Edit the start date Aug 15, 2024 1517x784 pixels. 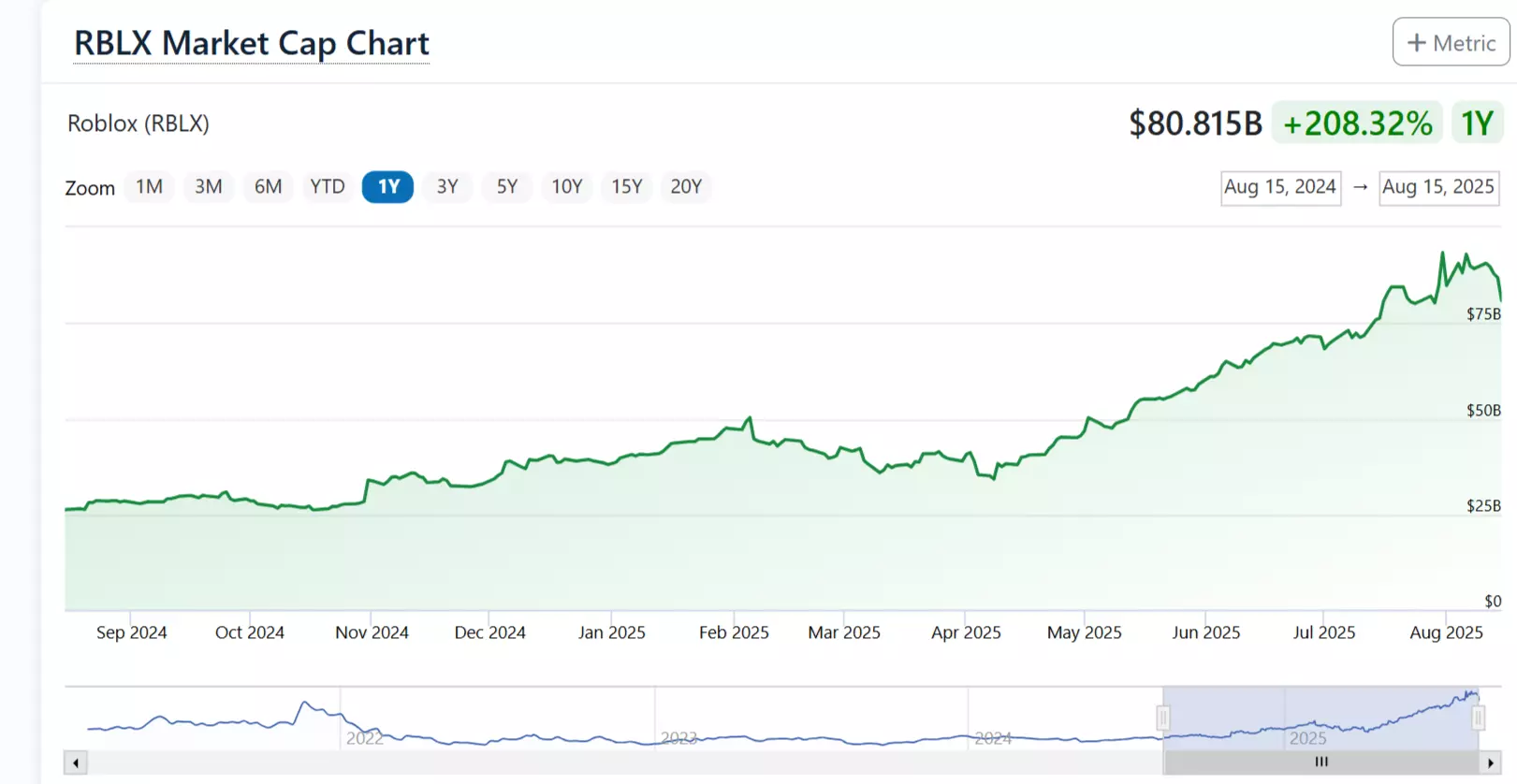[x=1280, y=187]
